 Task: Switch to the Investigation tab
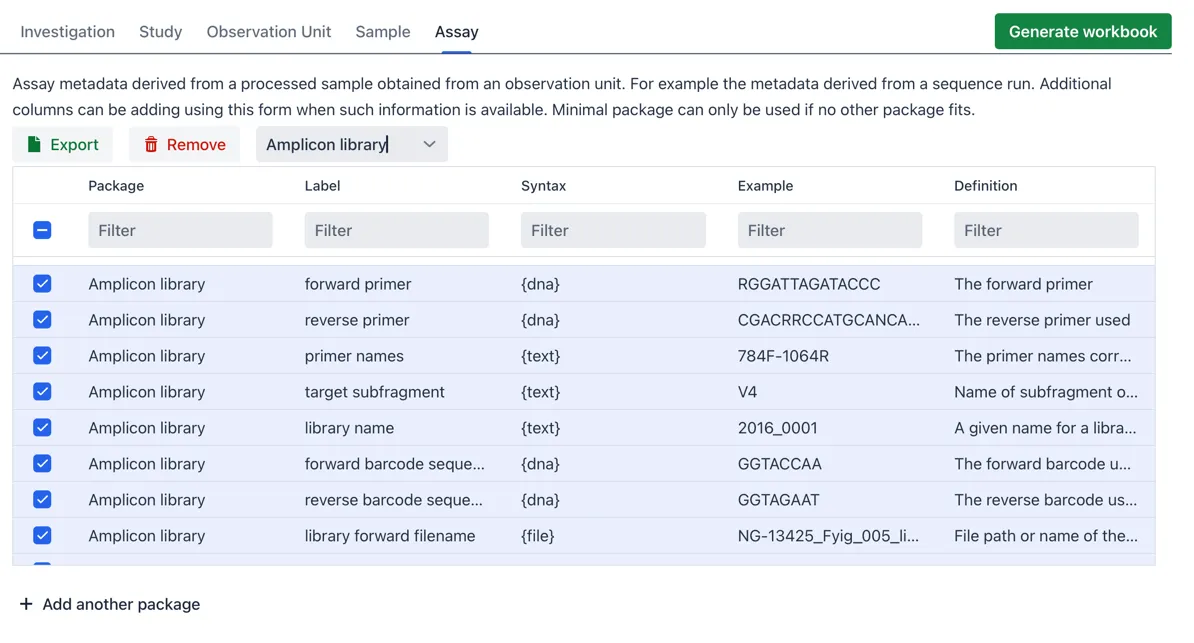click(x=67, y=32)
